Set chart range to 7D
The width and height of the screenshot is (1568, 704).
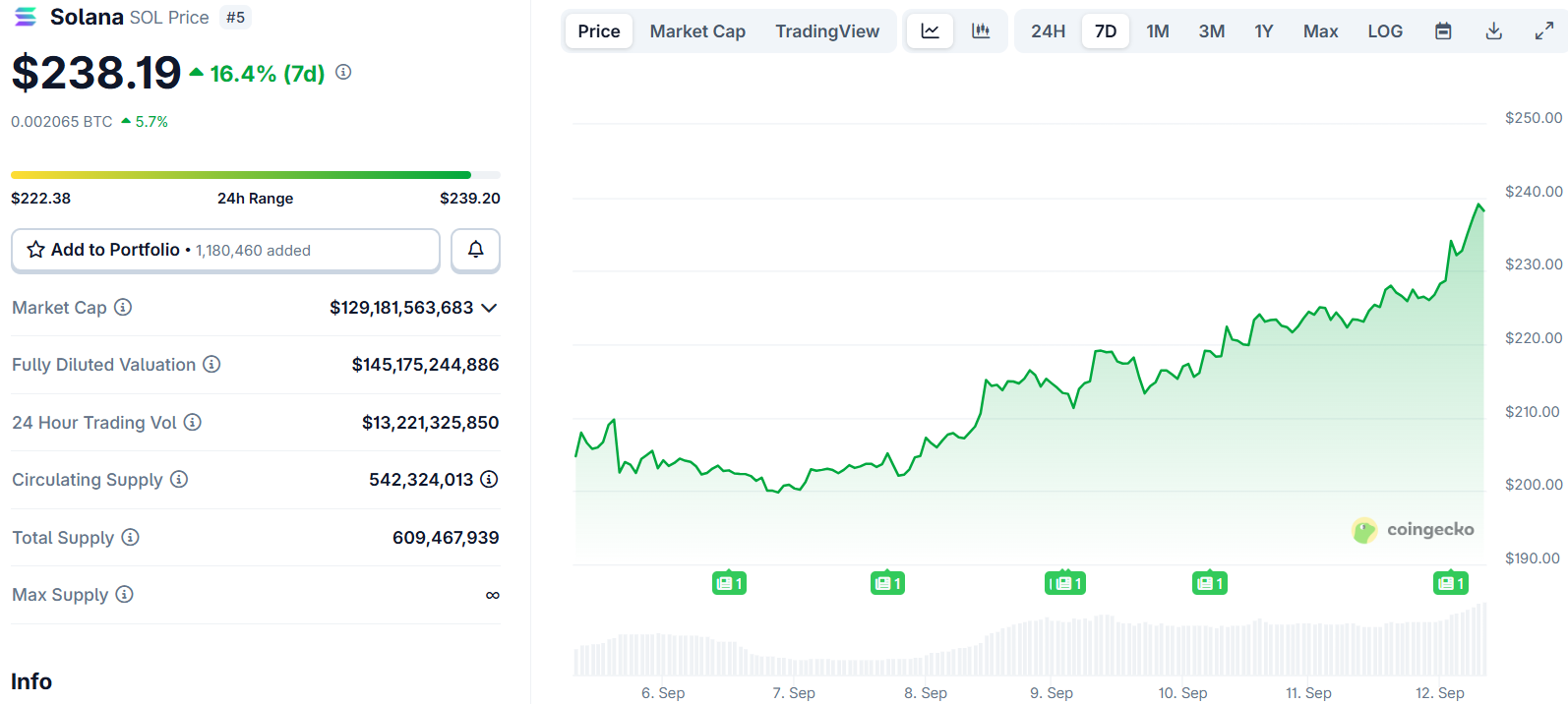coord(1106,31)
